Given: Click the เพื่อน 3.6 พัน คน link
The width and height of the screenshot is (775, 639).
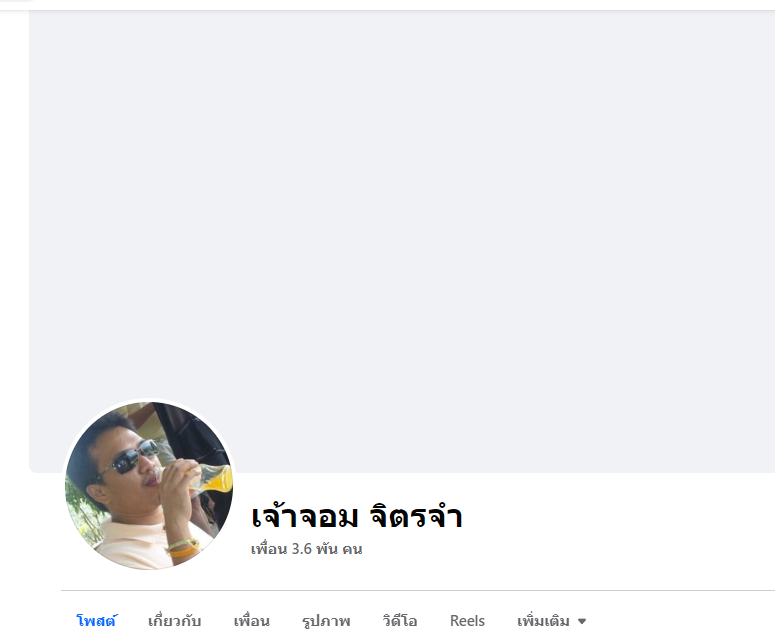Looking at the screenshot, I should [306, 549].
